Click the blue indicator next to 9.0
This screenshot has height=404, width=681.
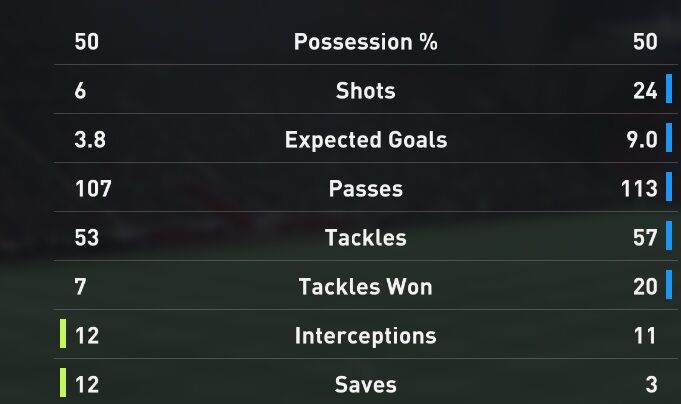coord(668,140)
